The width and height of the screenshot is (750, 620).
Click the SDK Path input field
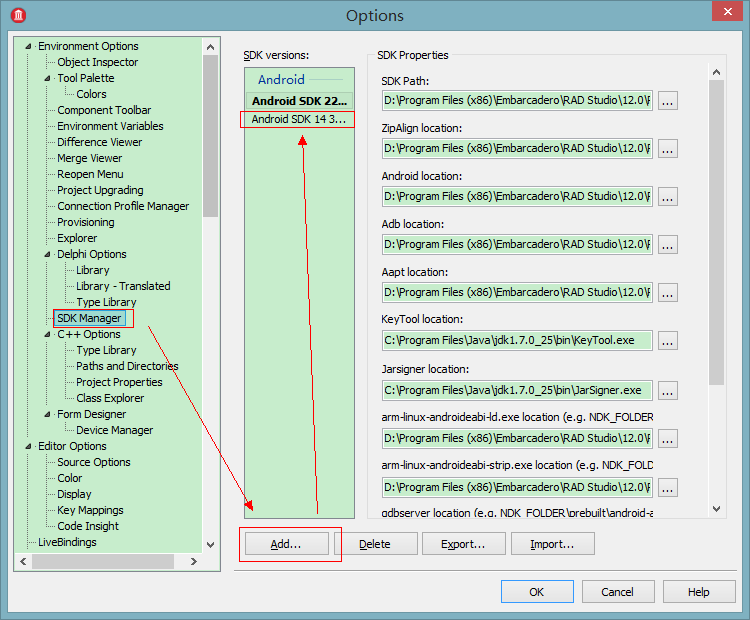click(517, 100)
